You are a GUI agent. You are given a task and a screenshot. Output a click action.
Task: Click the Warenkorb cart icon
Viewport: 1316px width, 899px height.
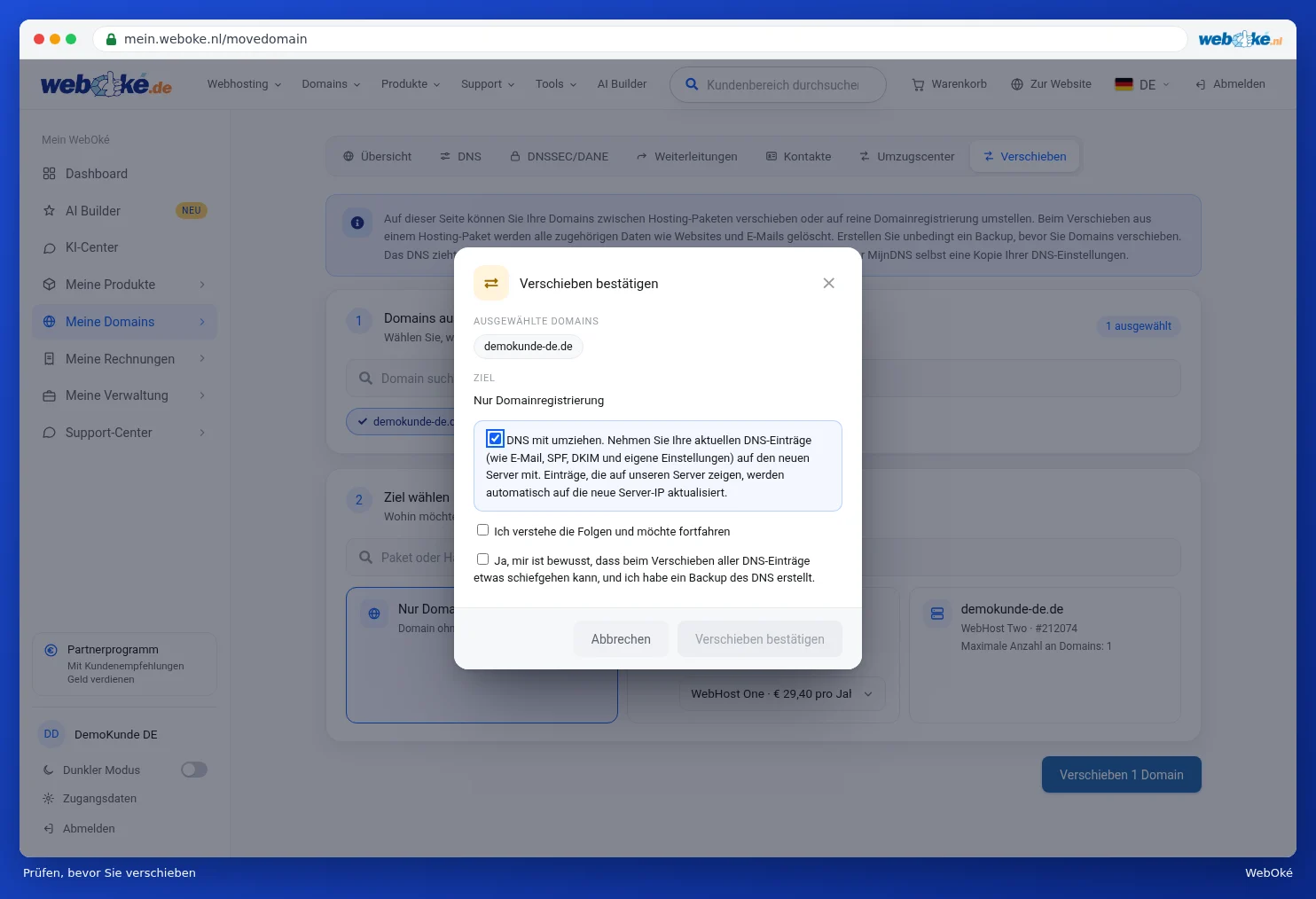[x=918, y=84]
